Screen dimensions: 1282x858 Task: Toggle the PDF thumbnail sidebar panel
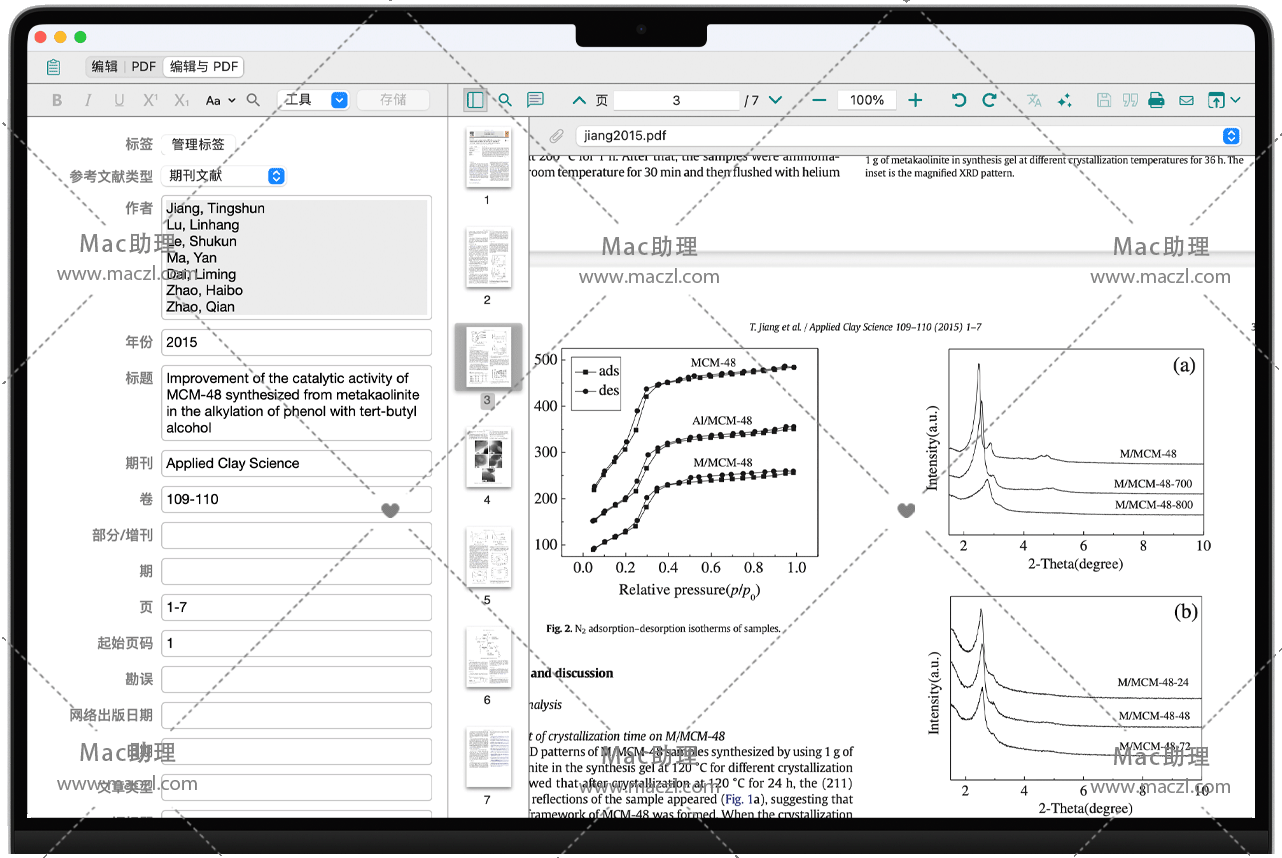(475, 100)
